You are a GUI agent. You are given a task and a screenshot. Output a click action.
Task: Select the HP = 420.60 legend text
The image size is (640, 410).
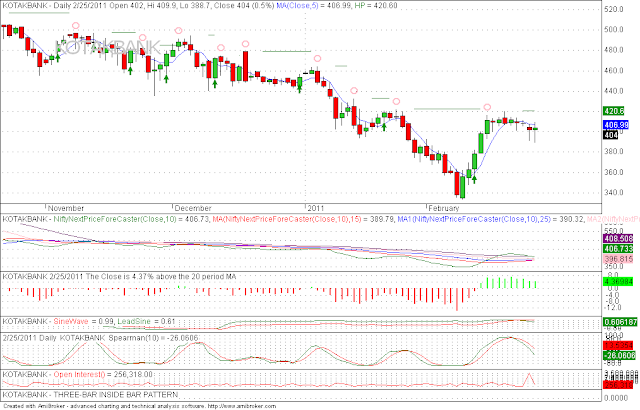pyautogui.click(x=376, y=6)
